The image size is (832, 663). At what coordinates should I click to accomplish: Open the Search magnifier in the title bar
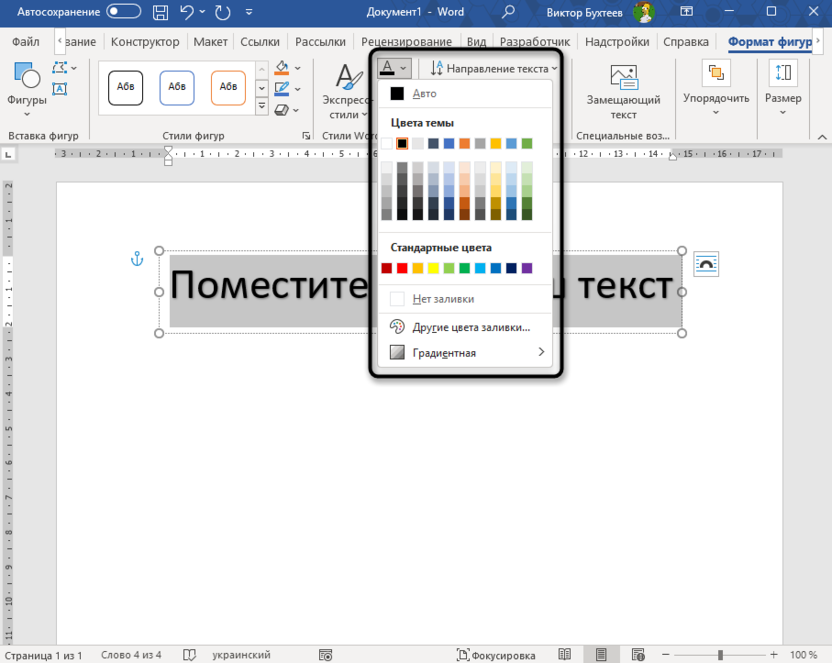509,12
